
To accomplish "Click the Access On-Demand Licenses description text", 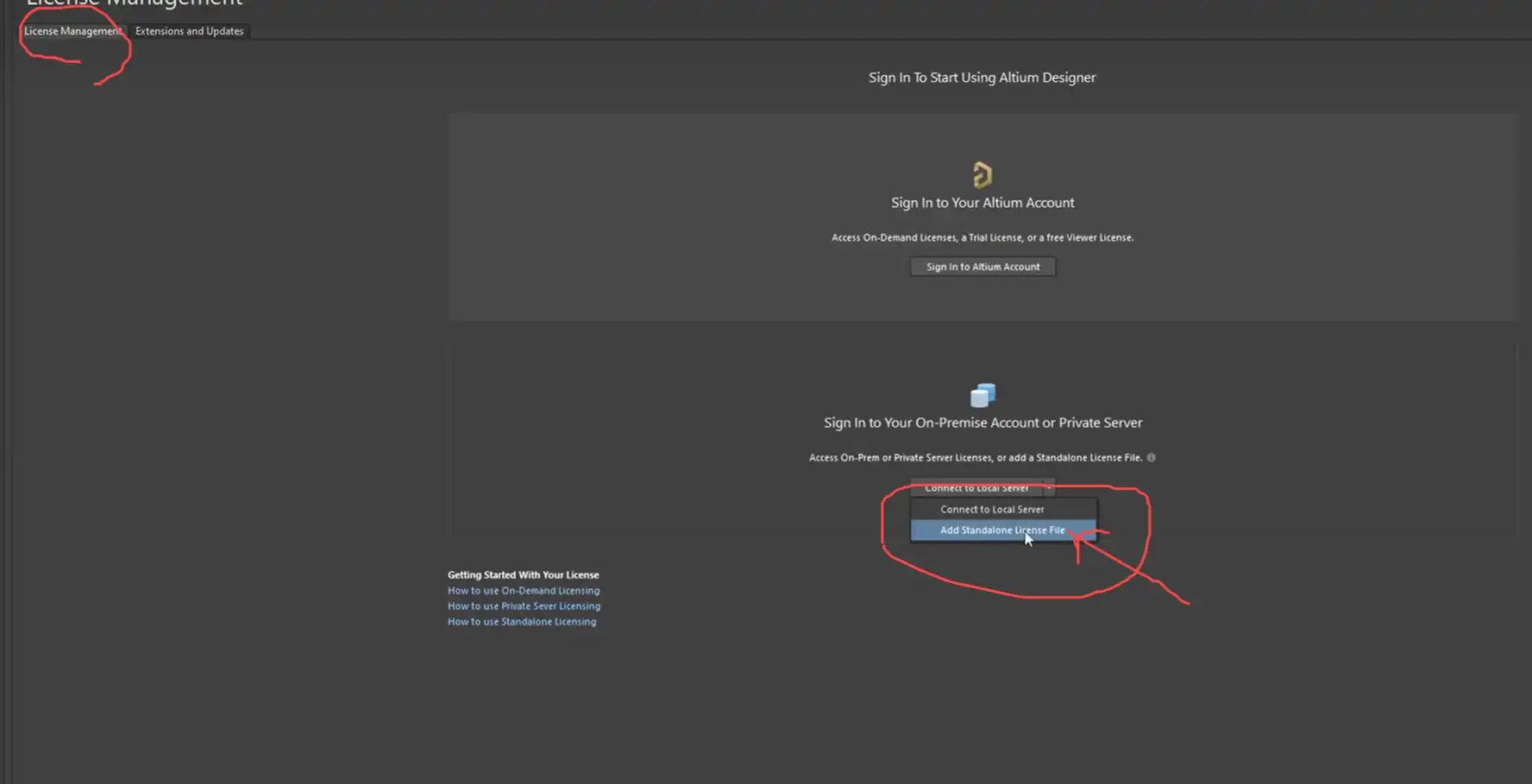I will tap(982, 238).
